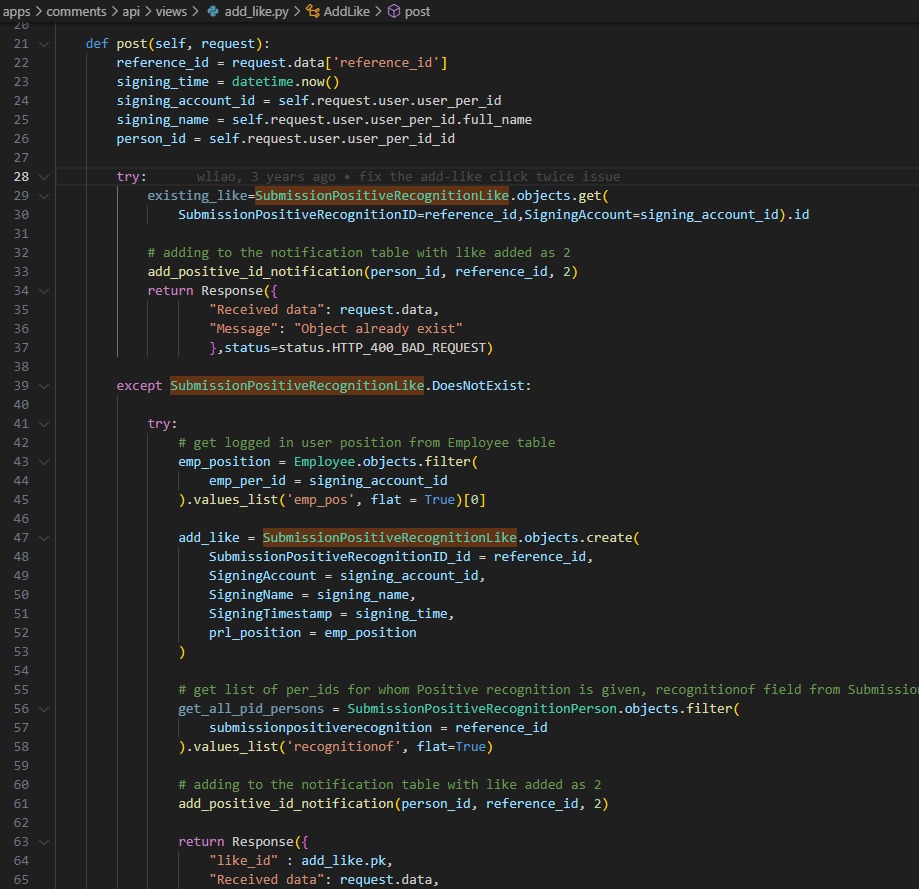Collapse the post function at line 21
The width and height of the screenshot is (919, 889).
tap(44, 44)
